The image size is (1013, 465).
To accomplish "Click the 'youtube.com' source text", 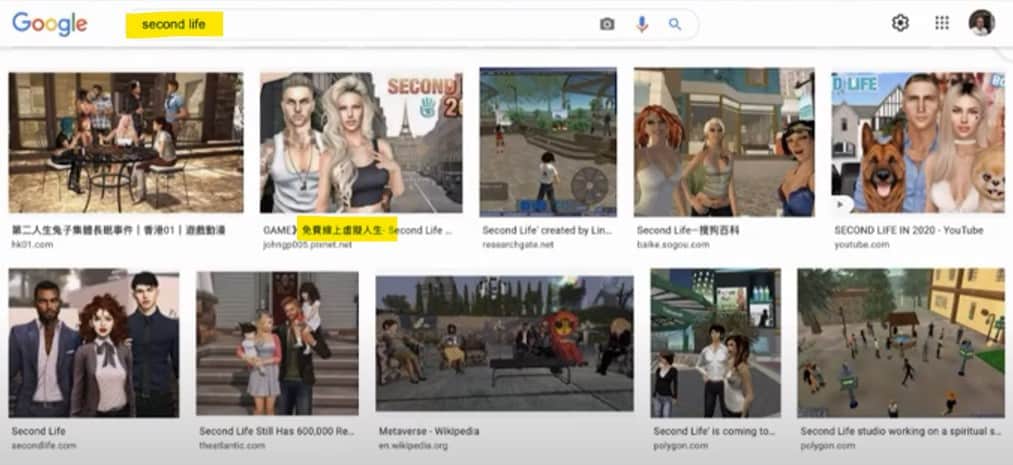I will (861, 245).
